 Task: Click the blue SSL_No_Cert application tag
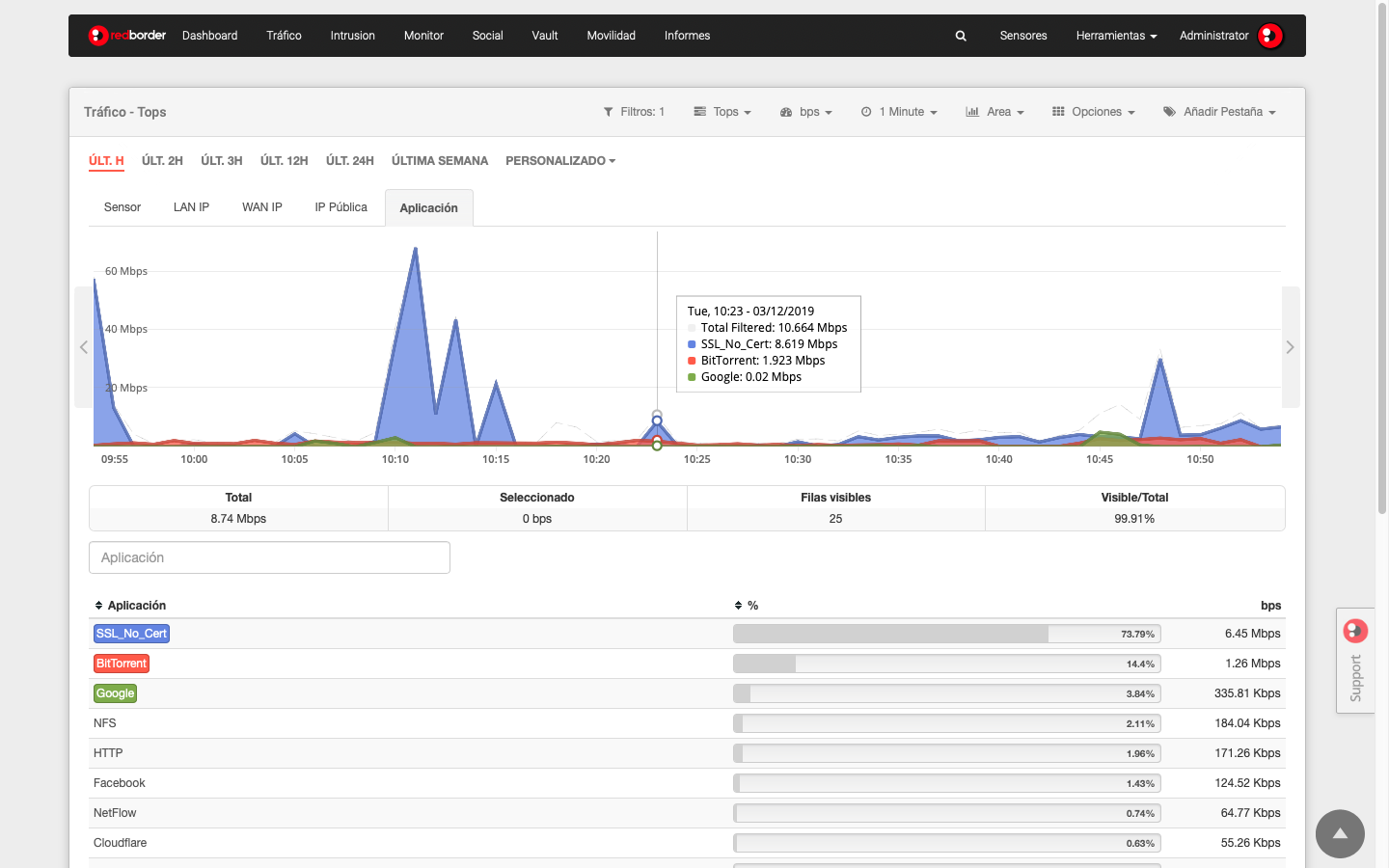click(131, 634)
